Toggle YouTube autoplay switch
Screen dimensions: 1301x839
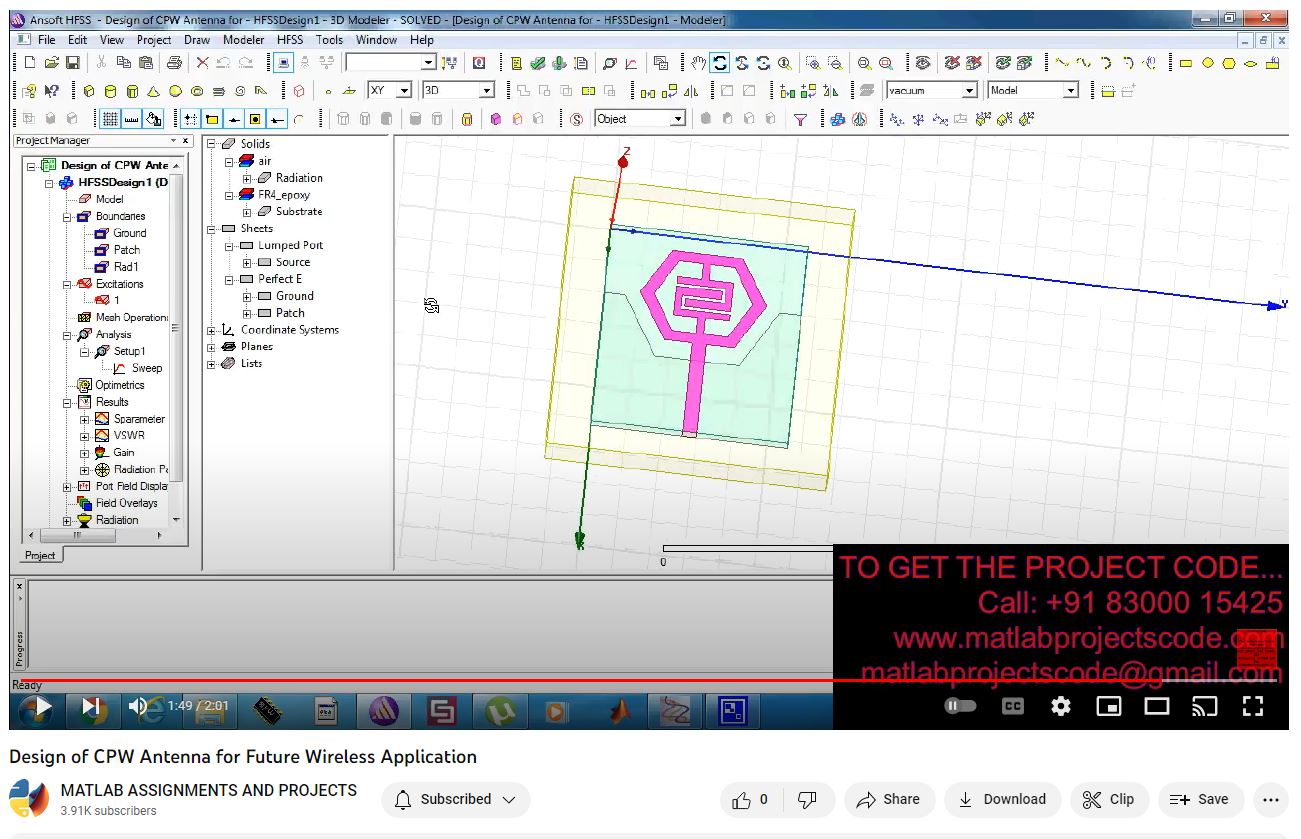pos(960,706)
